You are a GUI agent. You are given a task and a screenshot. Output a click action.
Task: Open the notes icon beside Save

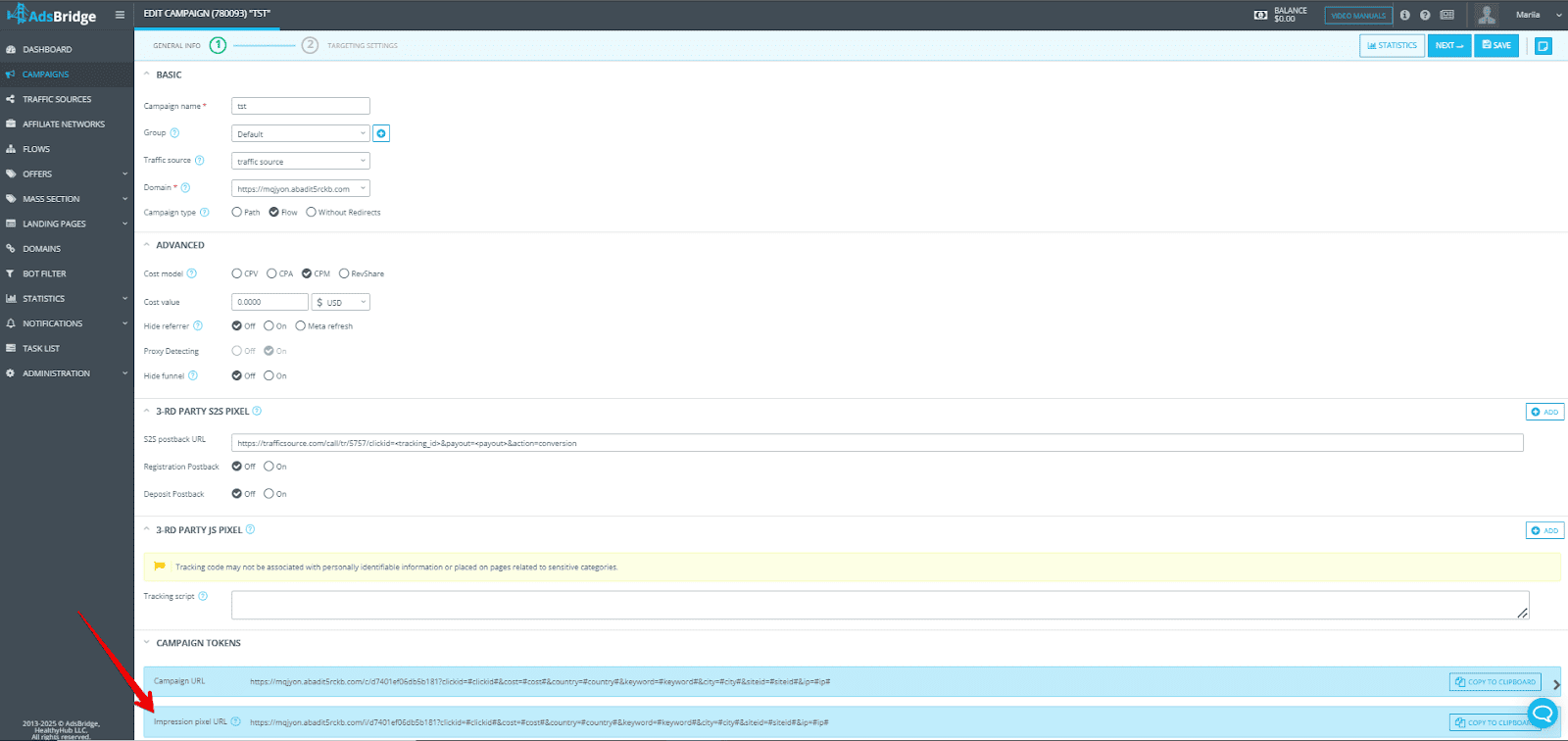tap(1543, 46)
